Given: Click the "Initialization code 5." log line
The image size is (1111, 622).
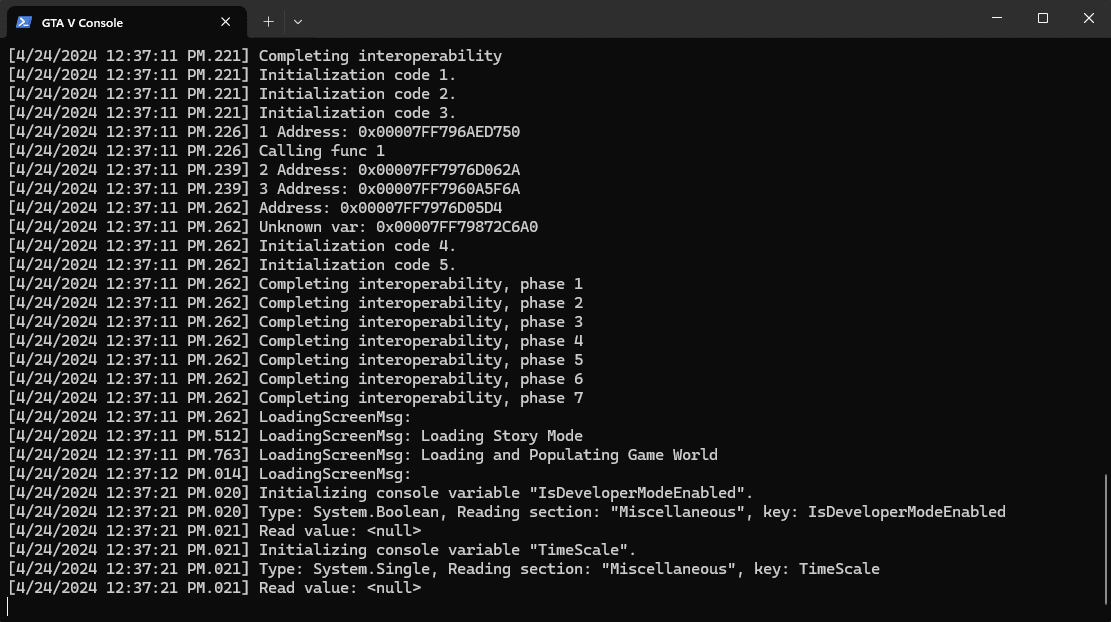Looking at the screenshot, I should pyautogui.click(x=357, y=265).
